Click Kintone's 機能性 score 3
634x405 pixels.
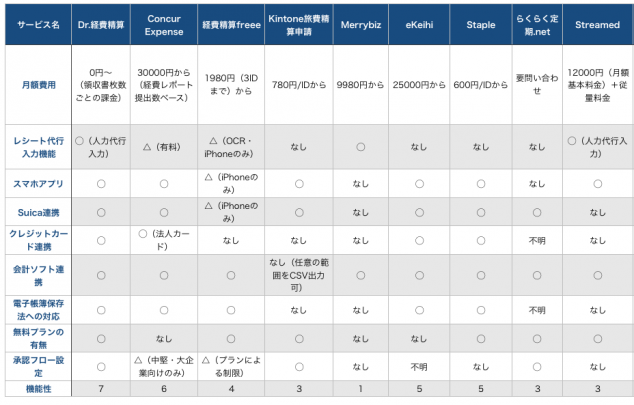[x=299, y=389]
